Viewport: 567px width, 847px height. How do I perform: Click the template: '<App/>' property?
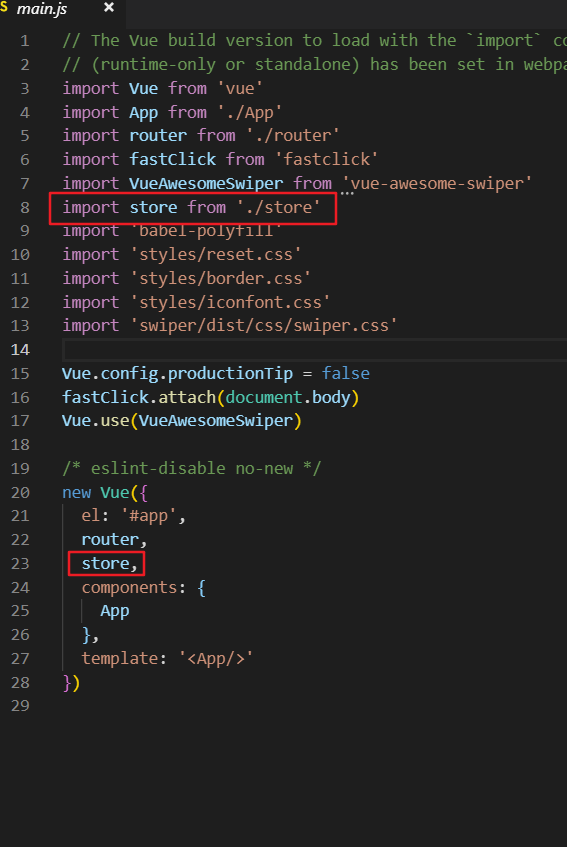coord(167,658)
